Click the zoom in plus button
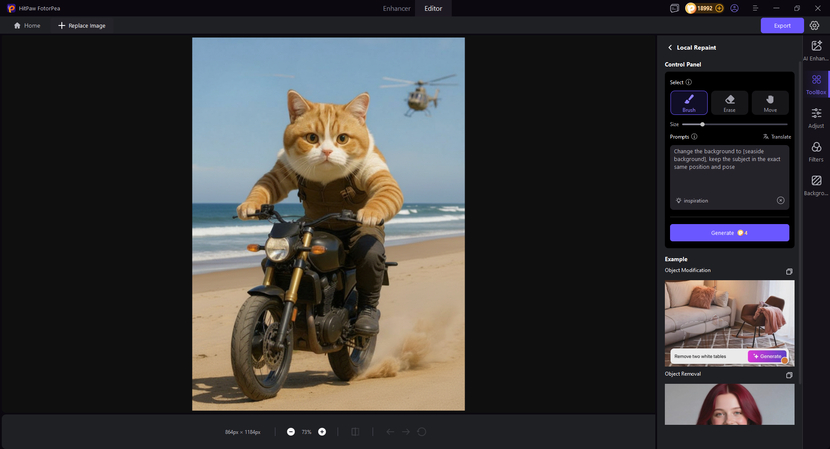 coord(322,432)
